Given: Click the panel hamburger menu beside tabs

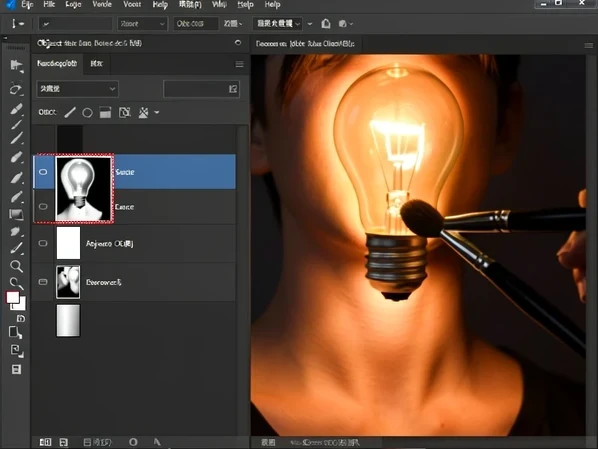Looking at the screenshot, I should (240, 64).
